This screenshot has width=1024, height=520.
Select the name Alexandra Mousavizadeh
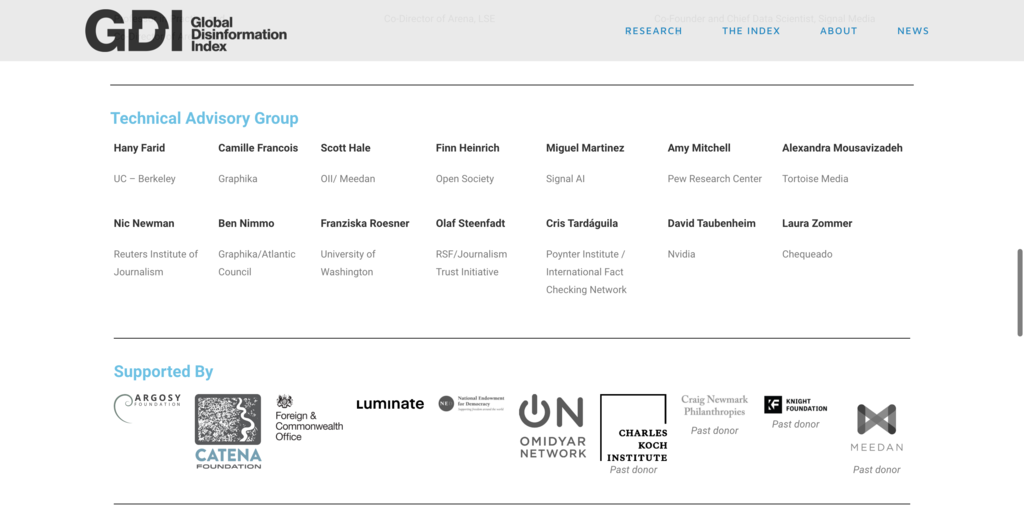click(x=842, y=148)
